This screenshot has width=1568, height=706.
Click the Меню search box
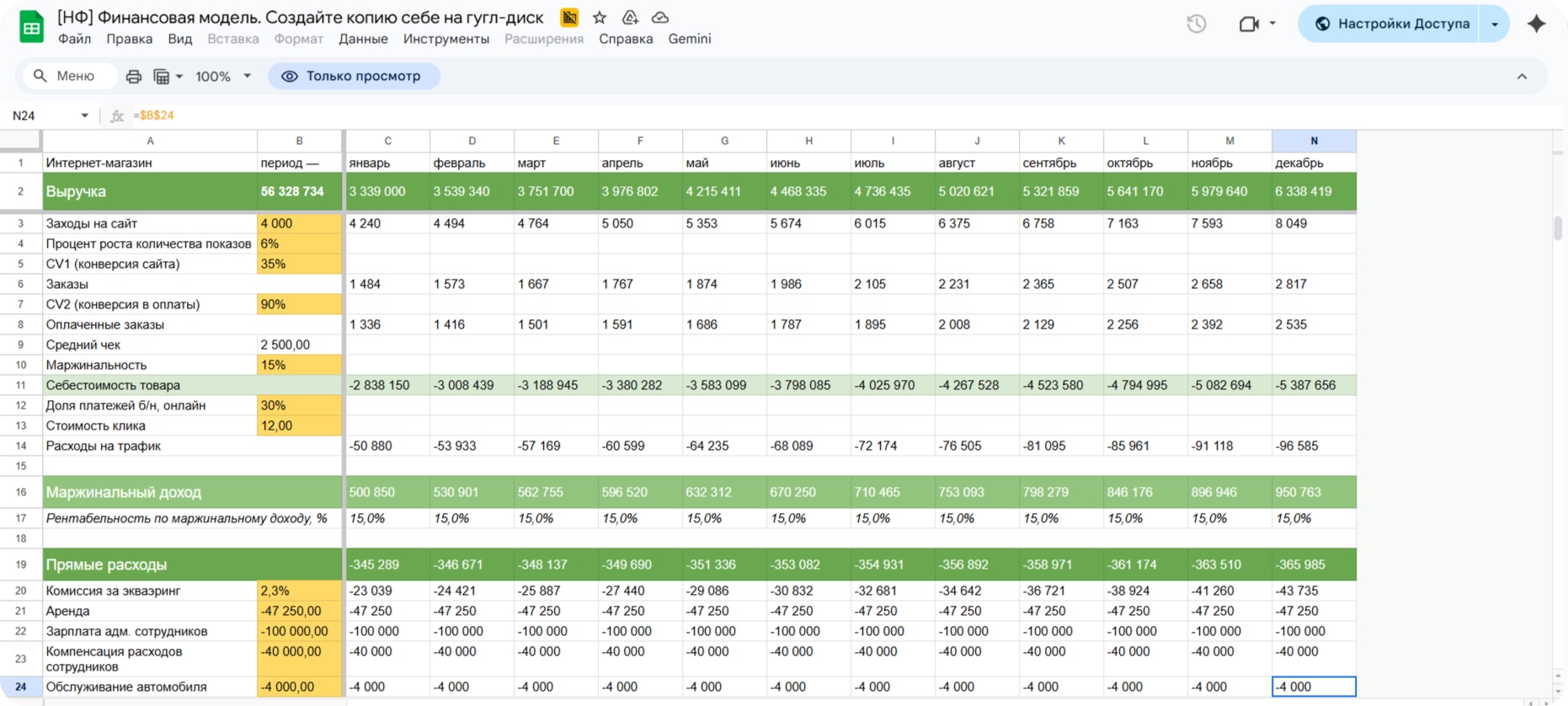click(x=66, y=77)
